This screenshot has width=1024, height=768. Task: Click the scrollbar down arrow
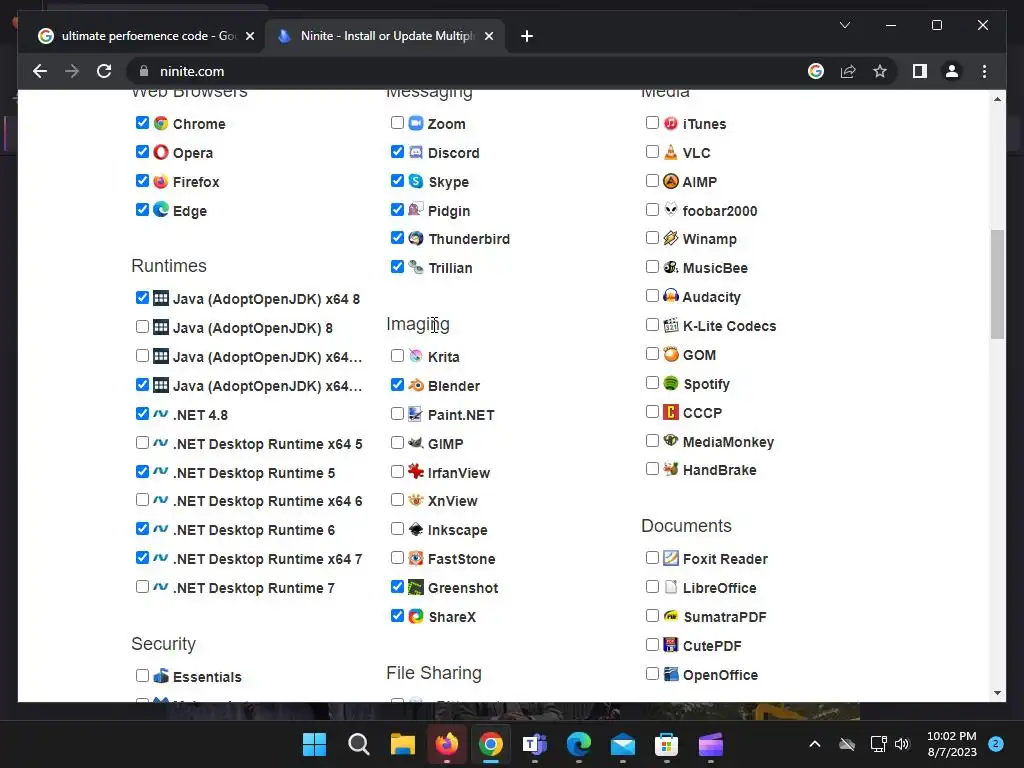pos(997,693)
